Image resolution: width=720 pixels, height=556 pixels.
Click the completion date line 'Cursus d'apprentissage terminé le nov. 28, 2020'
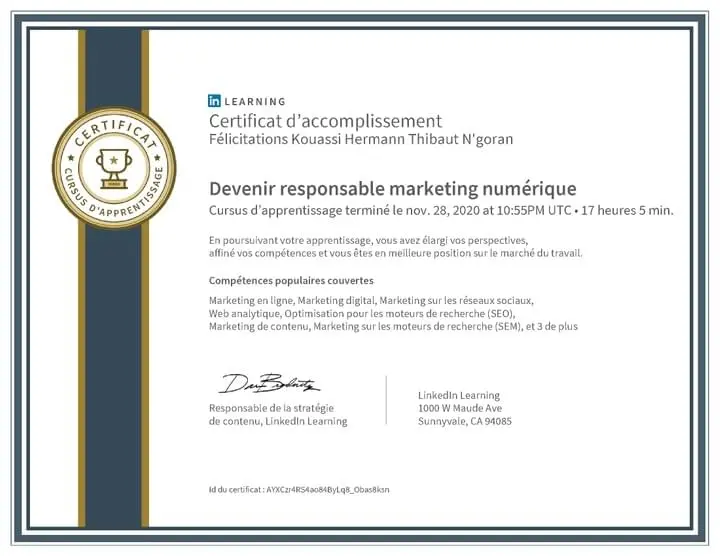pos(441,210)
